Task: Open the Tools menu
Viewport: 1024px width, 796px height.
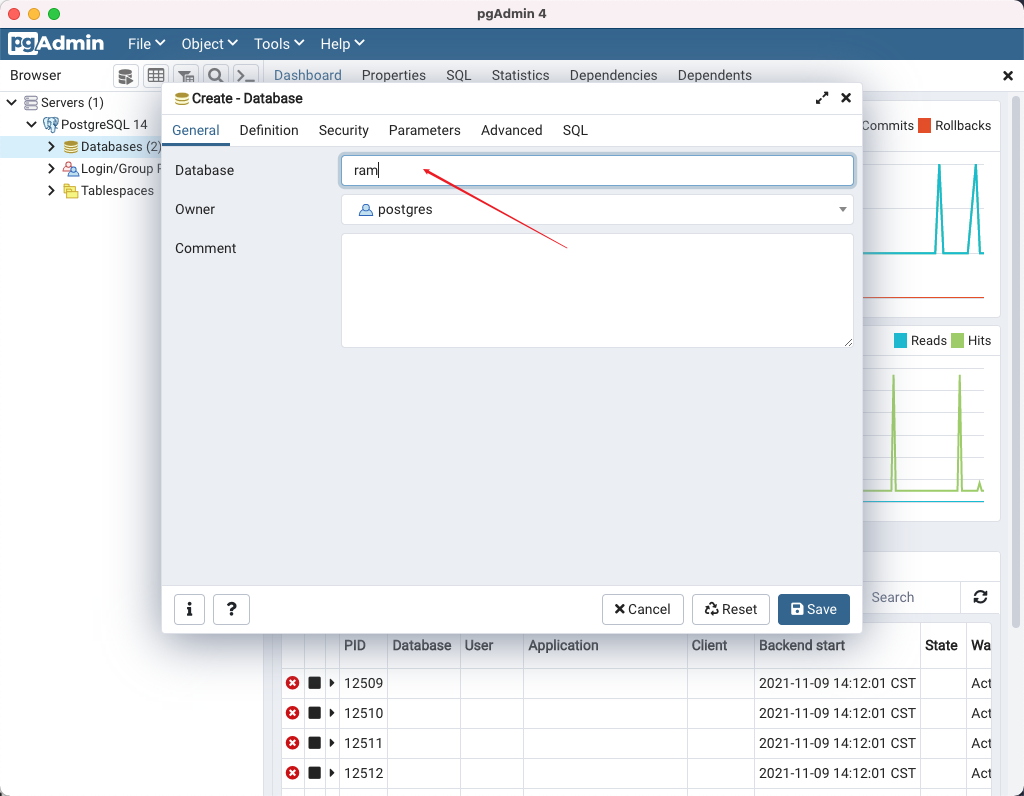Action: (x=279, y=44)
